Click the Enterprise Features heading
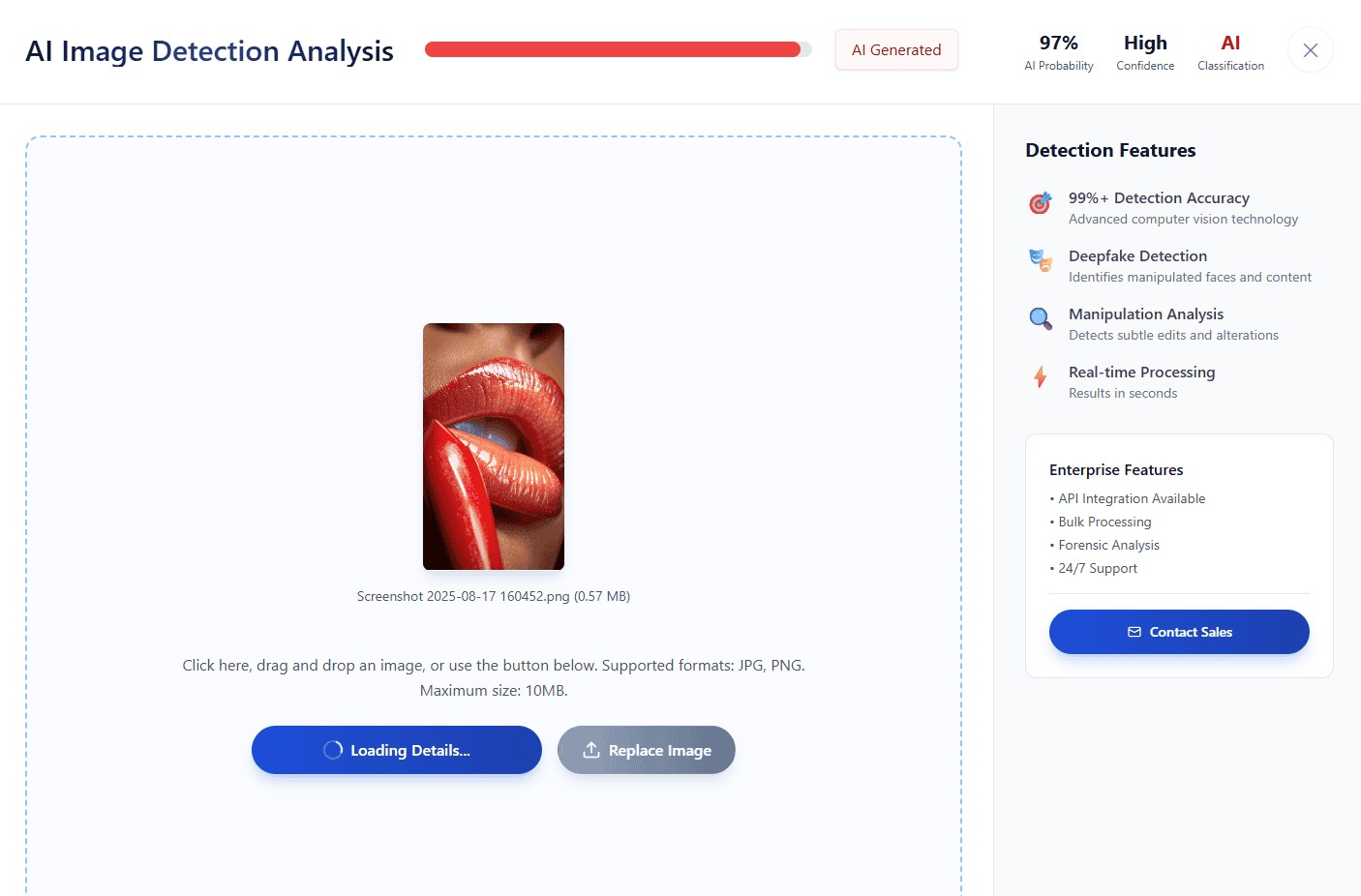Viewport: 1361px width, 896px height. [x=1116, y=470]
